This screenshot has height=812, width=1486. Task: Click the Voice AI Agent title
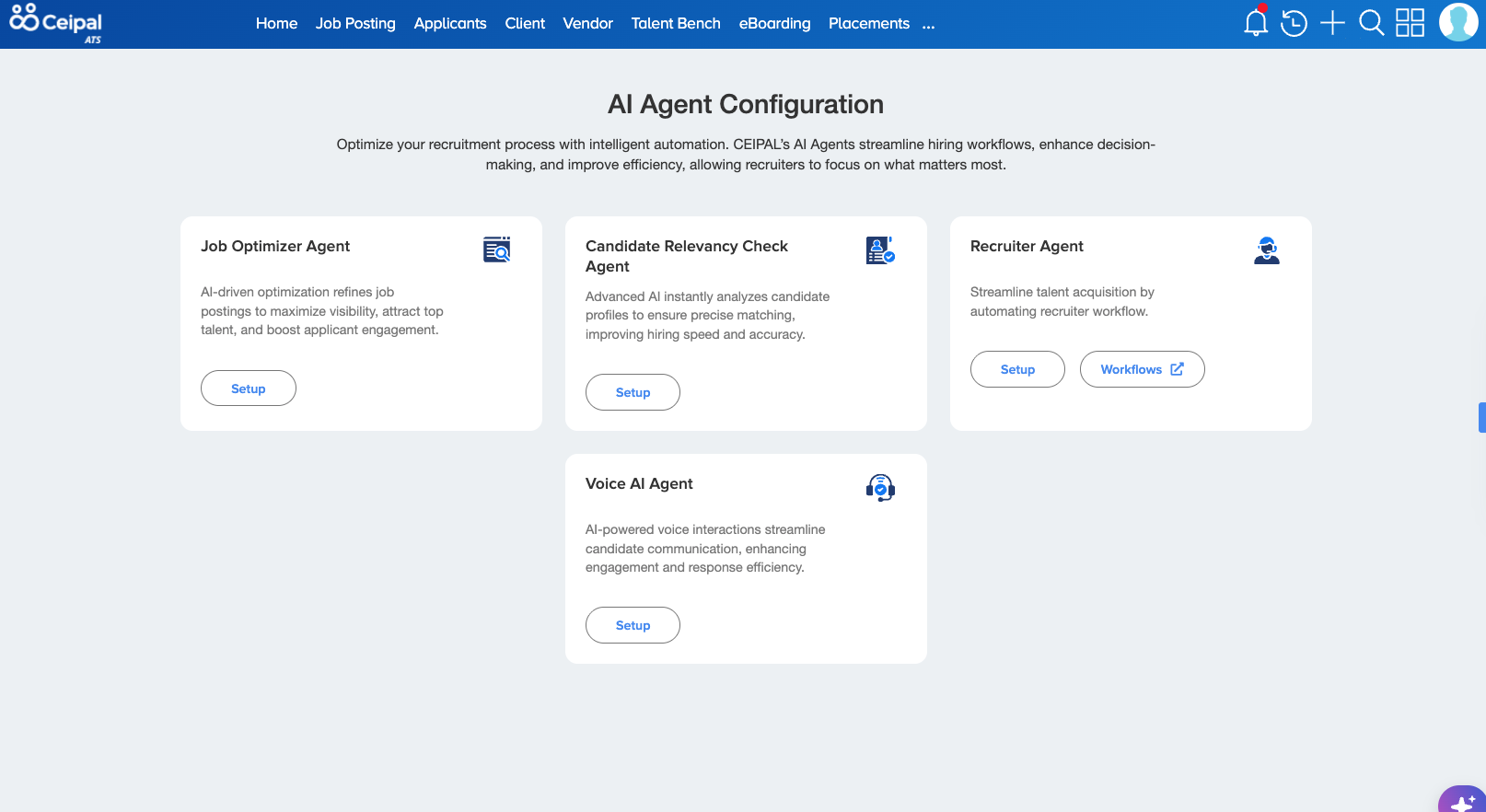pos(639,483)
